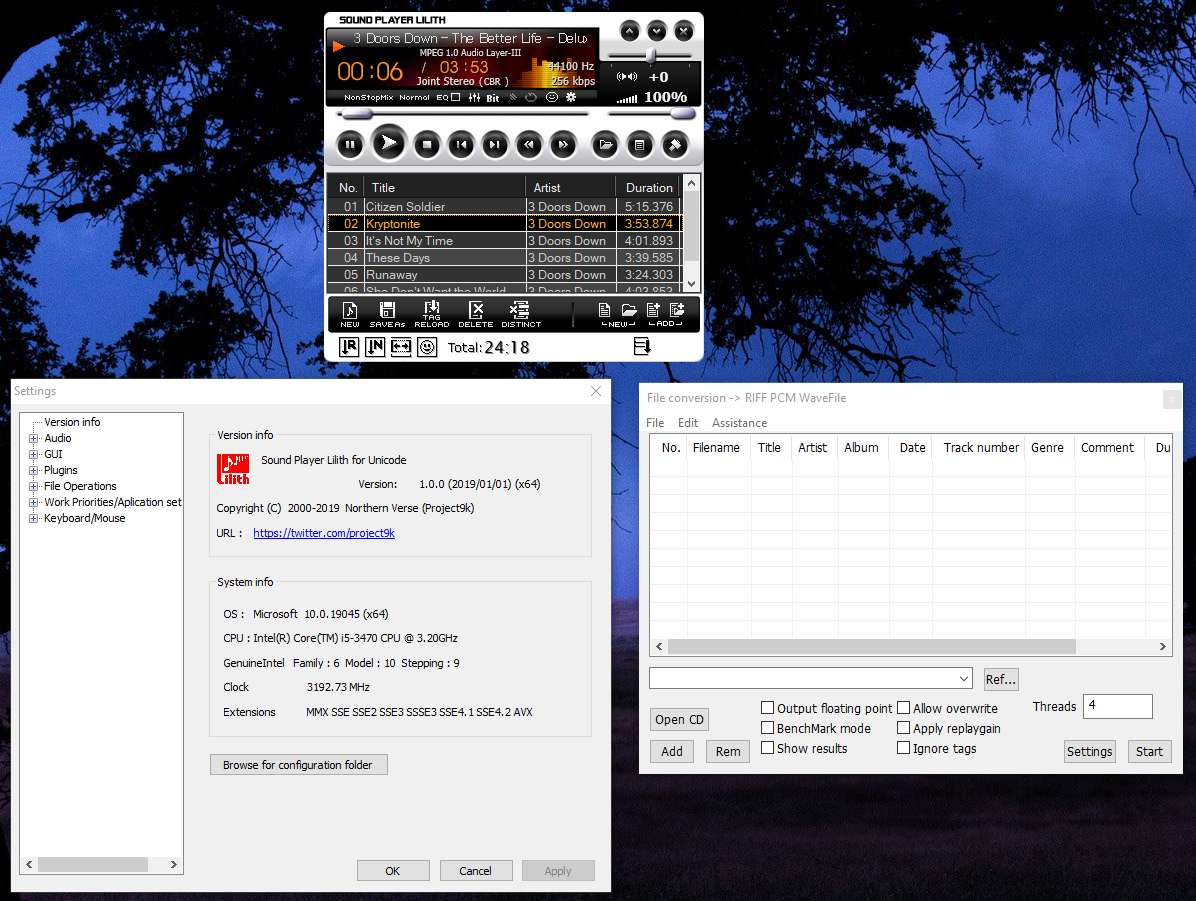This screenshot has height=901, width=1196.
Task: Collapse player with the round up-chevron button
Action: click(629, 31)
